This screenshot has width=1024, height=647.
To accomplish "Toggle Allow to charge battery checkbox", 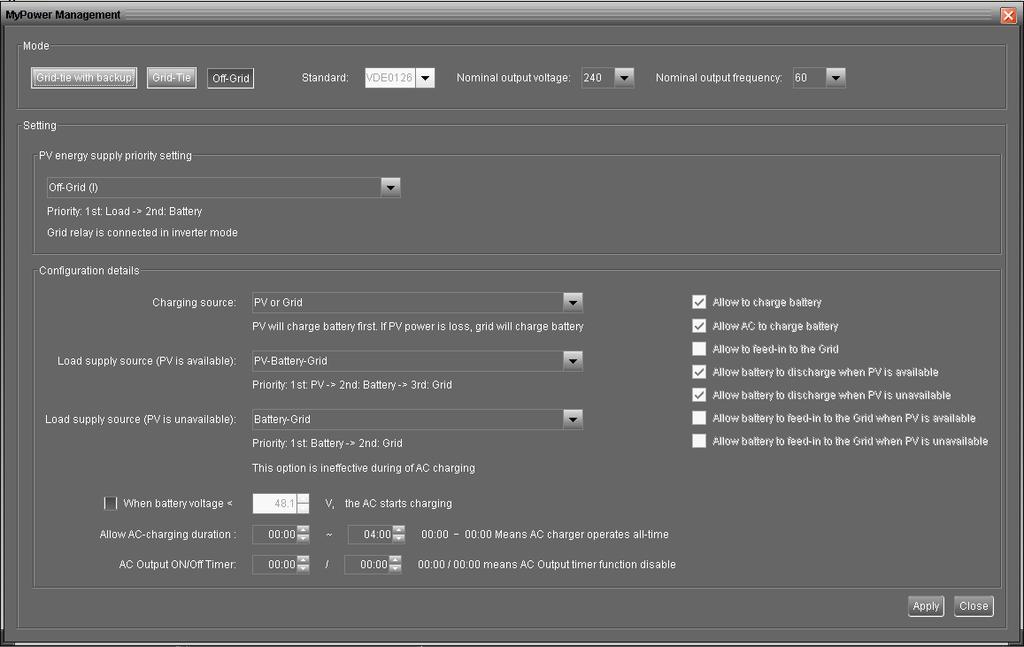I will 699,302.
